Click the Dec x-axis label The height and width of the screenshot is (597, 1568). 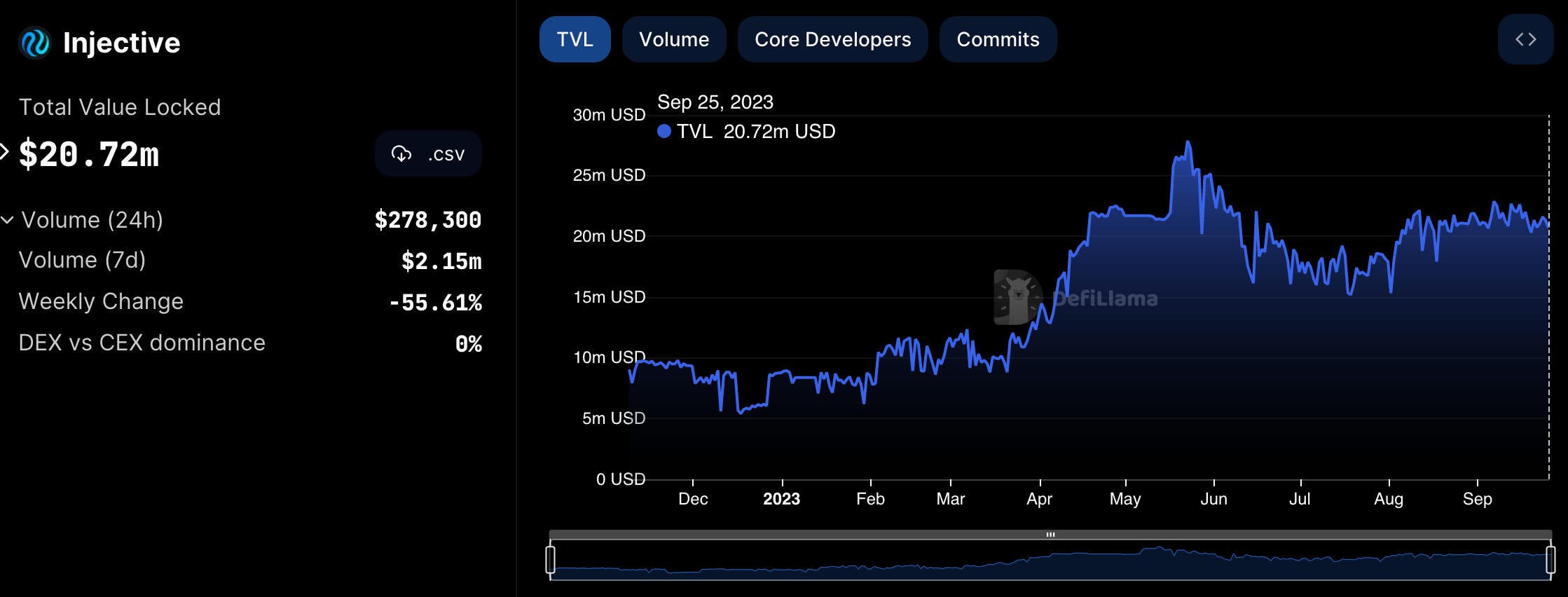(x=693, y=499)
